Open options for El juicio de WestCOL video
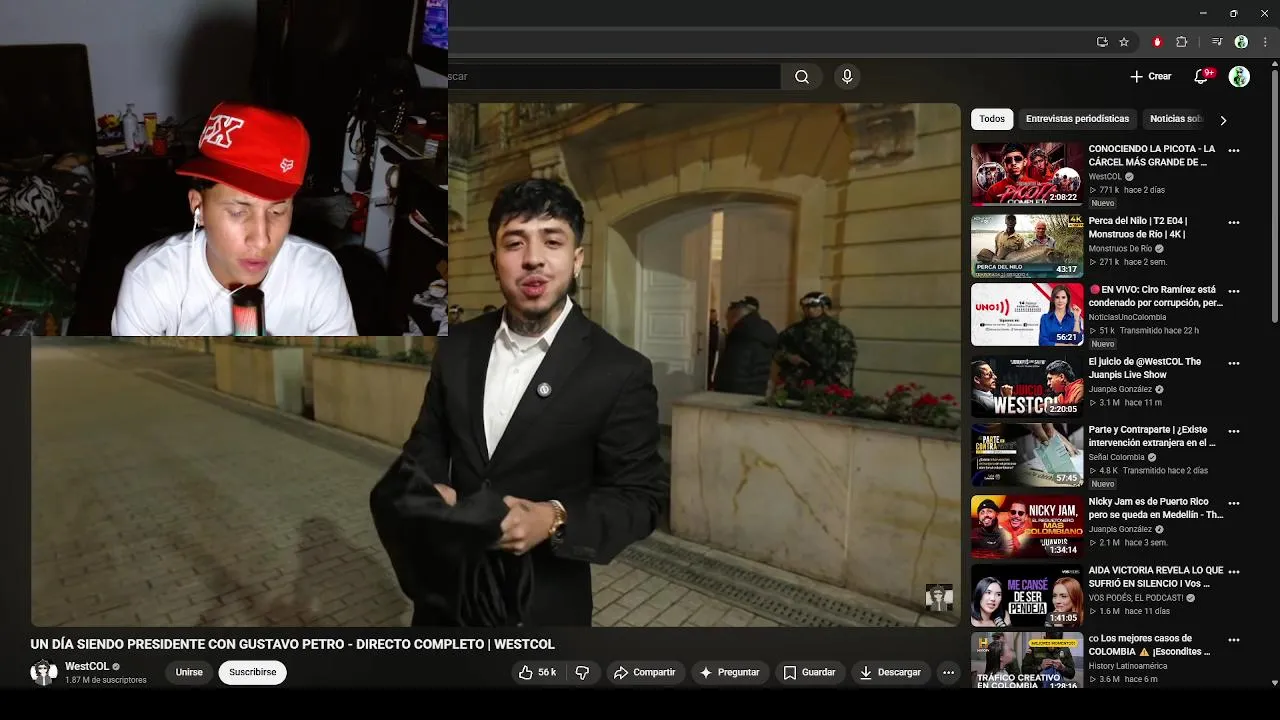 tap(1234, 363)
